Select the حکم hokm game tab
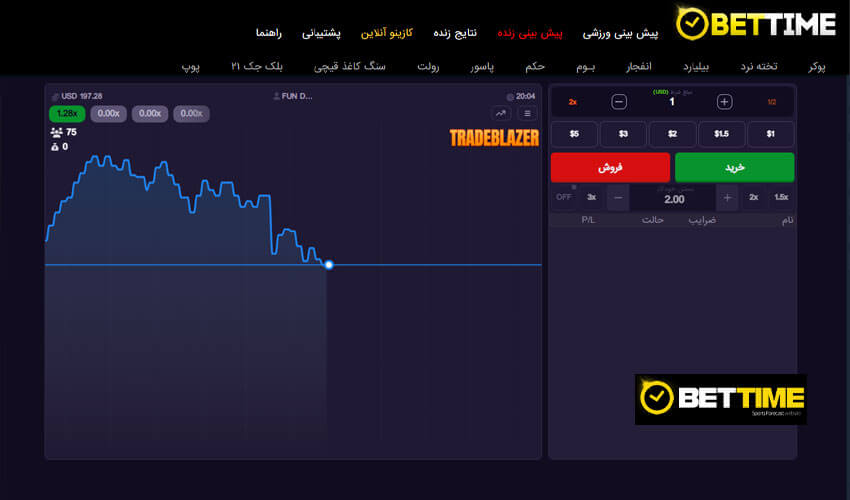This screenshot has height=500, width=850. [535, 66]
